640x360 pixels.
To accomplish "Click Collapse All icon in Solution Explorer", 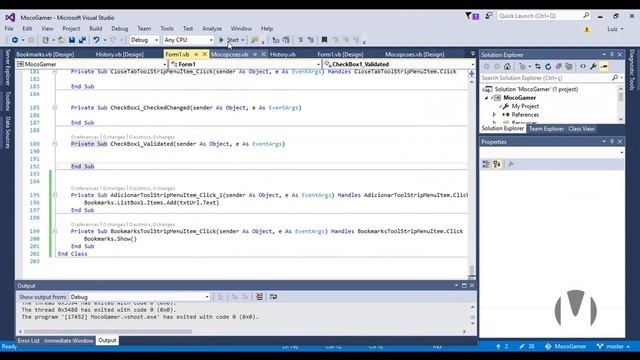I will coord(558,67).
